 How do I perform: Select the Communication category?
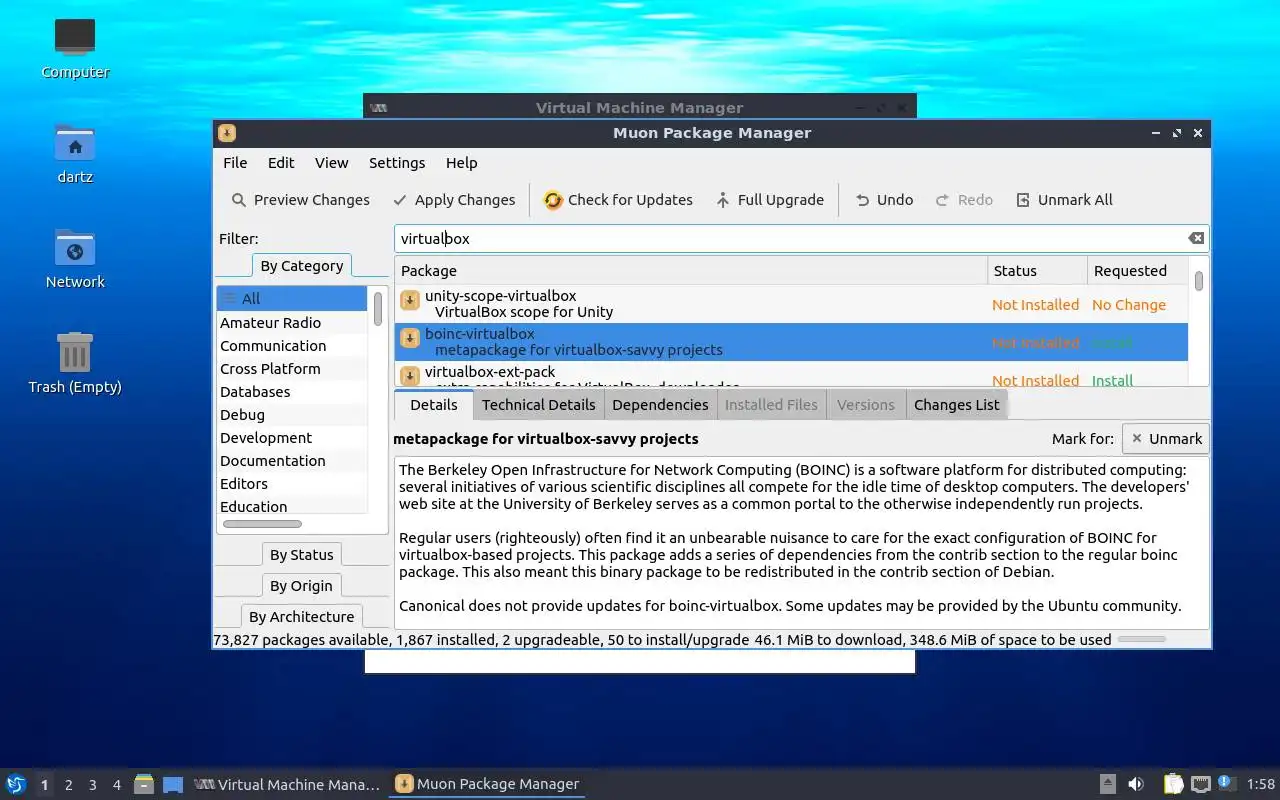[293, 346]
